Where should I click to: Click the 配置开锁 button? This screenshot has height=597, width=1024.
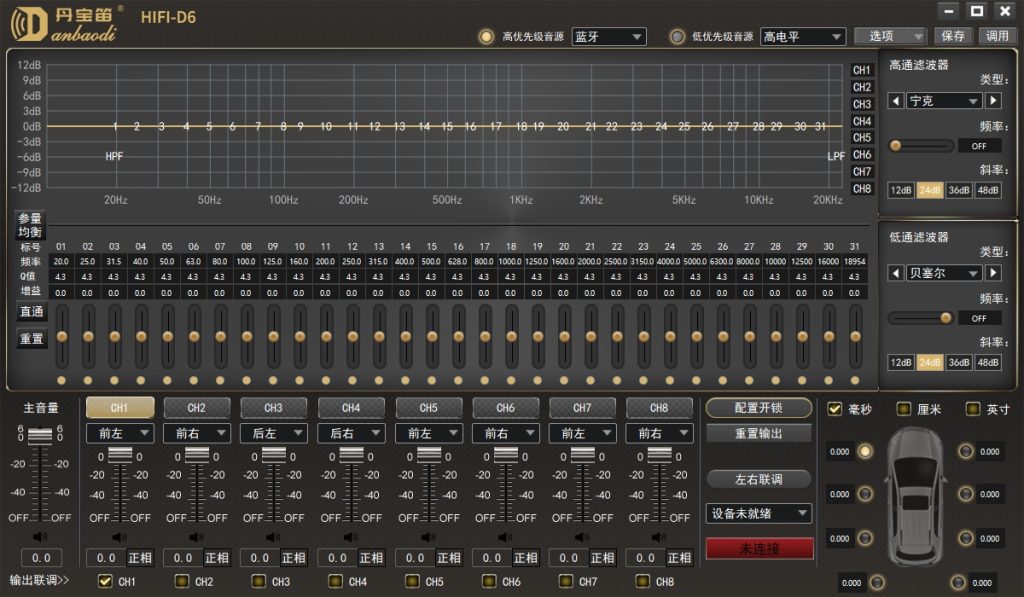pos(759,408)
